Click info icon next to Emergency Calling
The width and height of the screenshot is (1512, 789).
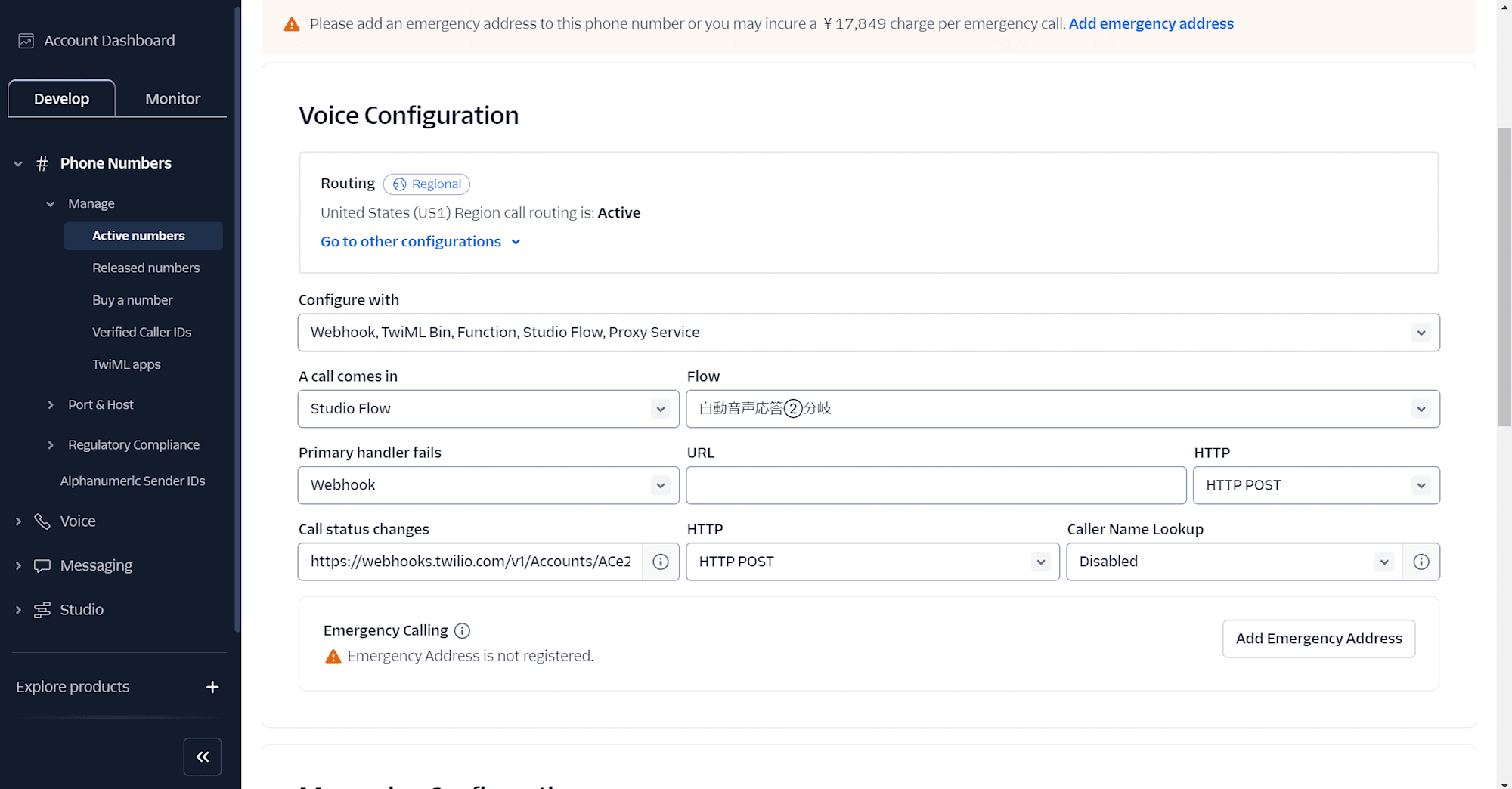(x=463, y=630)
